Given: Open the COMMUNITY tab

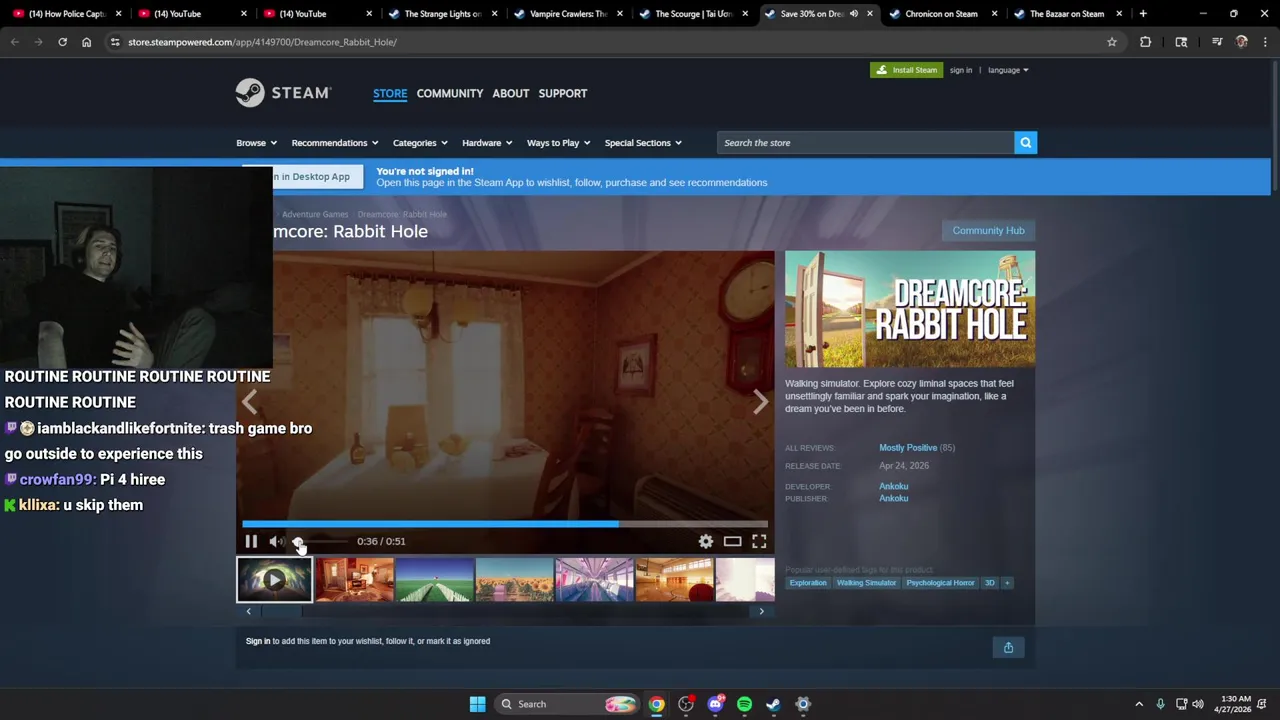Looking at the screenshot, I should tap(450, 93).
